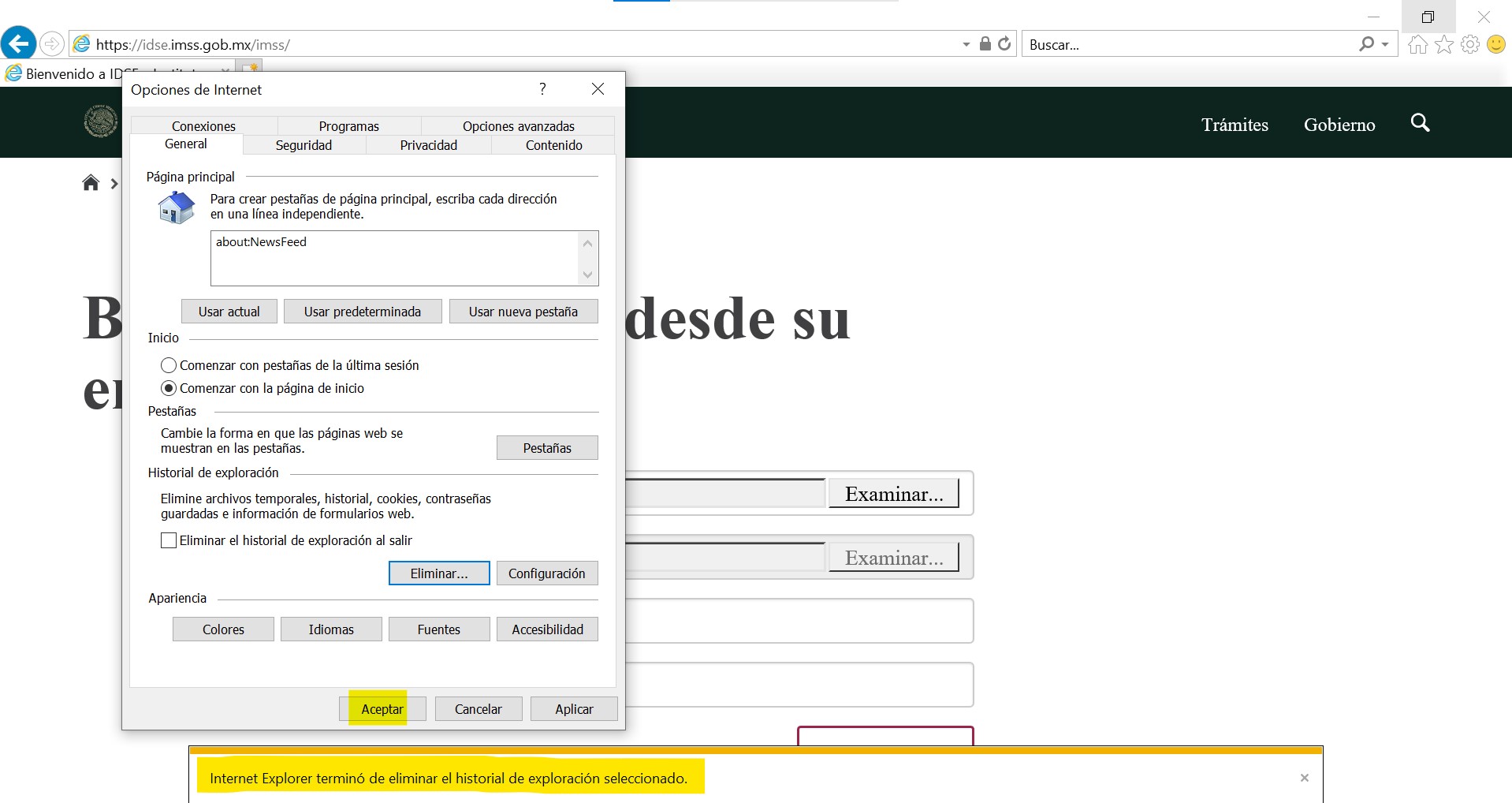
Task: Click the lock security icon in address bar
Action: click(985, 43)
